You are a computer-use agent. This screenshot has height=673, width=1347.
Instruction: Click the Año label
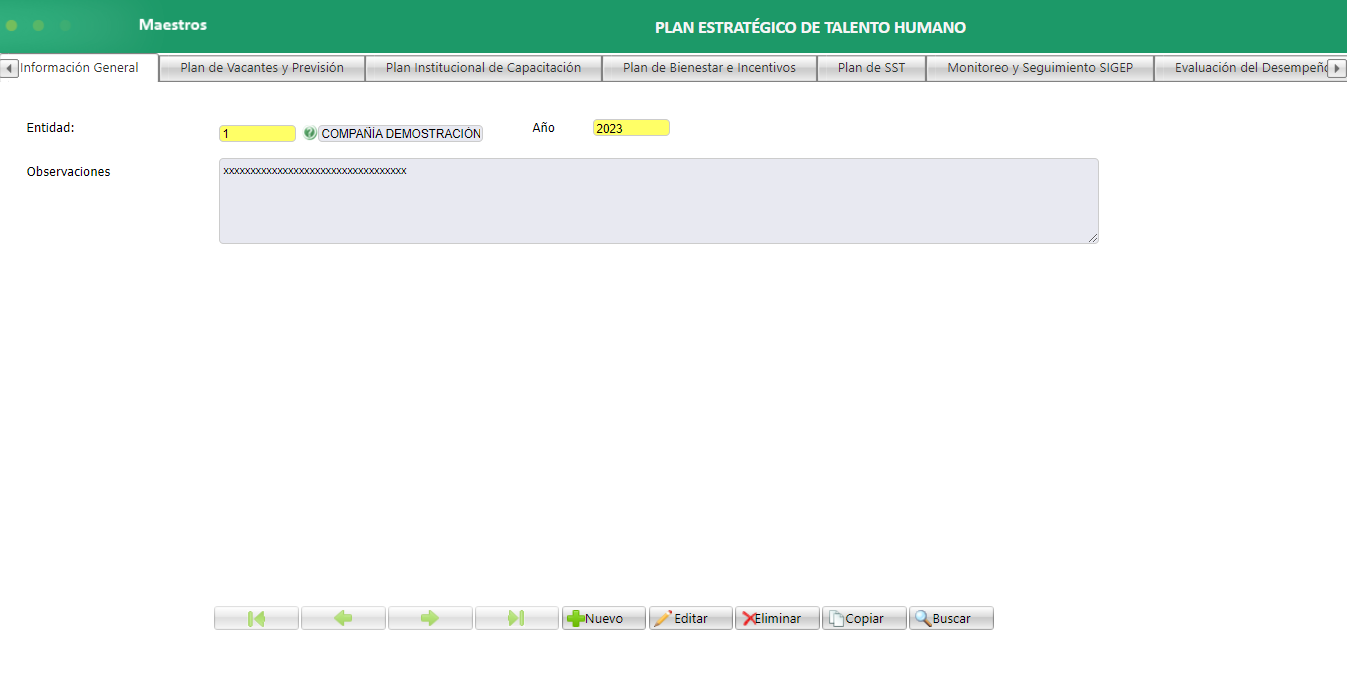(x=543, y=128)
